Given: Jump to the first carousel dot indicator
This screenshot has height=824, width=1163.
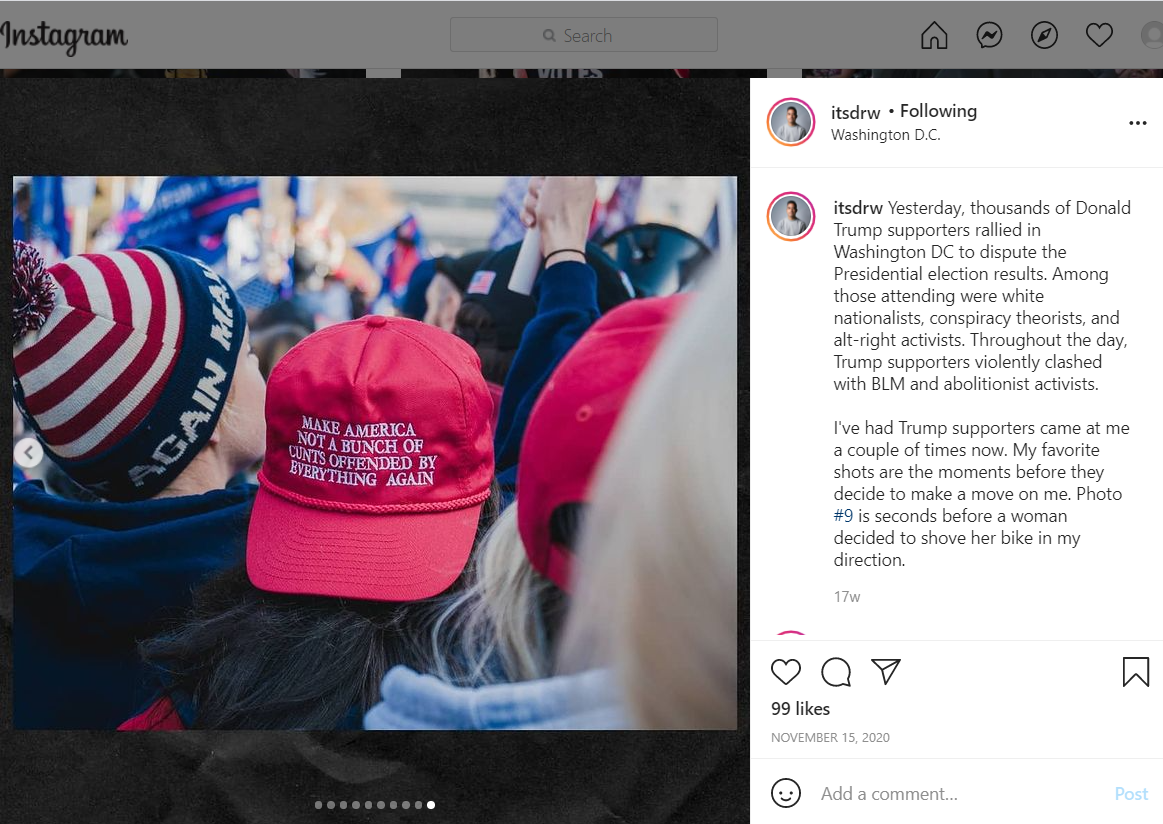Looking at the screenshot, I should pyautogui.click(x=318, y=805).
